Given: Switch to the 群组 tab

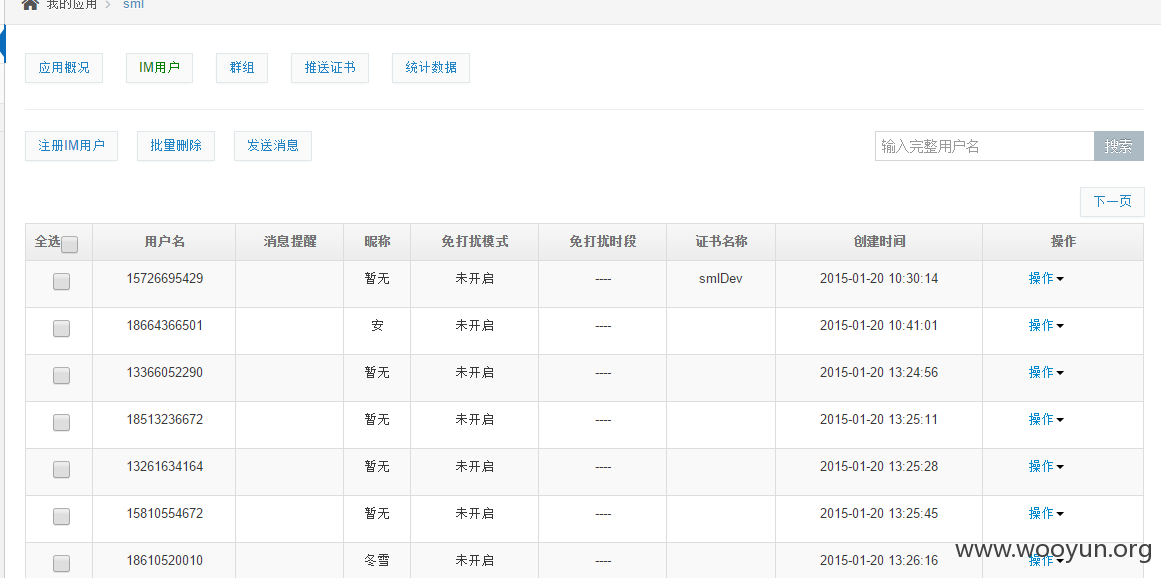Looking at the screenshot, I should (241, 67).
